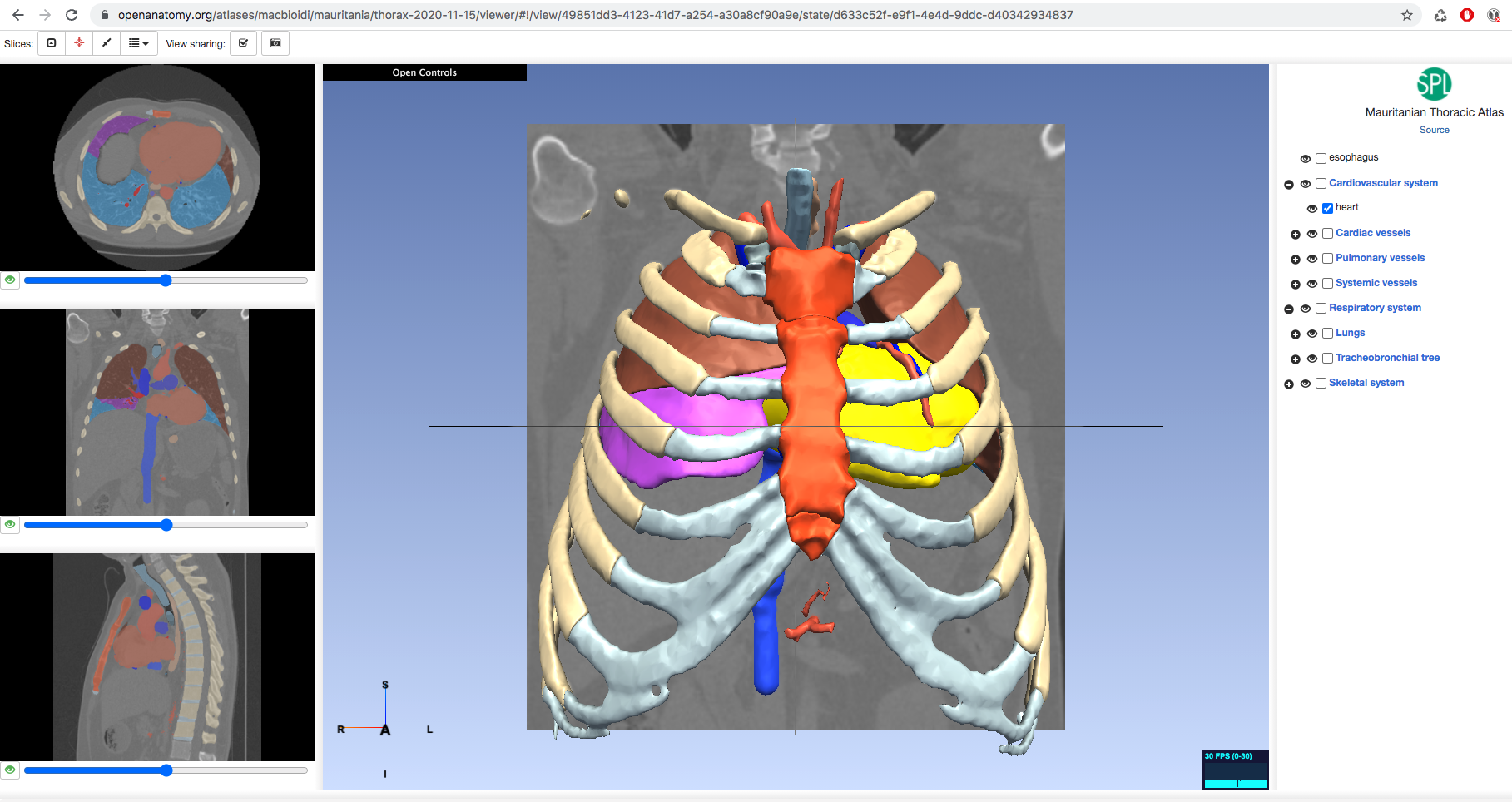Click the sagittal view thumbnail
The image size is (1512, 802).
[x=158, y=657]
